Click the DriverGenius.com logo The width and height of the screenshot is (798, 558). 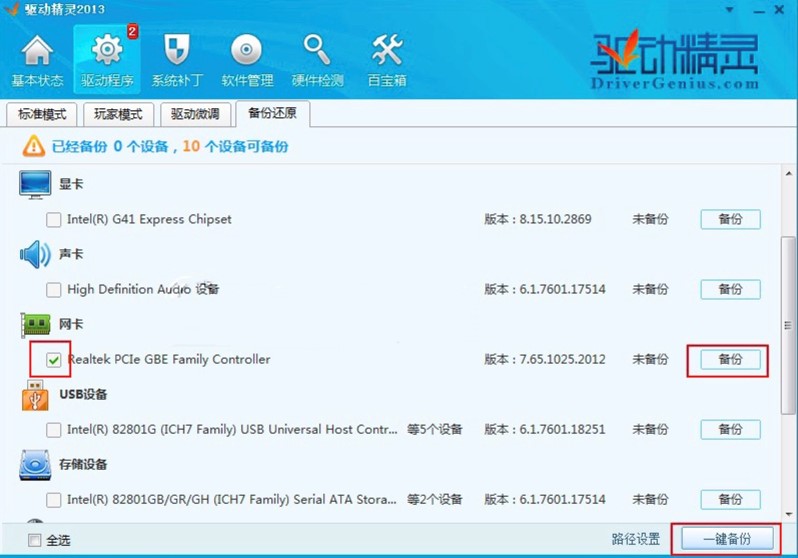(x=674, y=60)
